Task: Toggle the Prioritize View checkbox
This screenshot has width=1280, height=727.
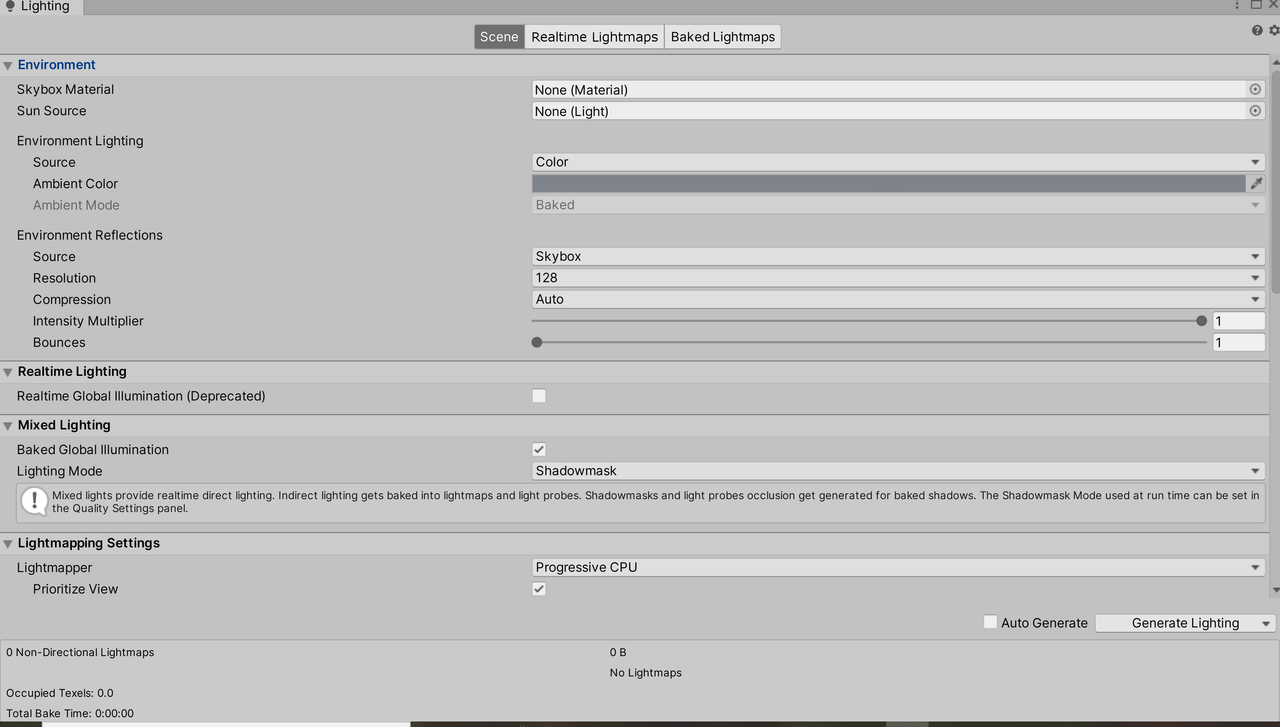Action: pyautogui.click(x=539, y=589)
